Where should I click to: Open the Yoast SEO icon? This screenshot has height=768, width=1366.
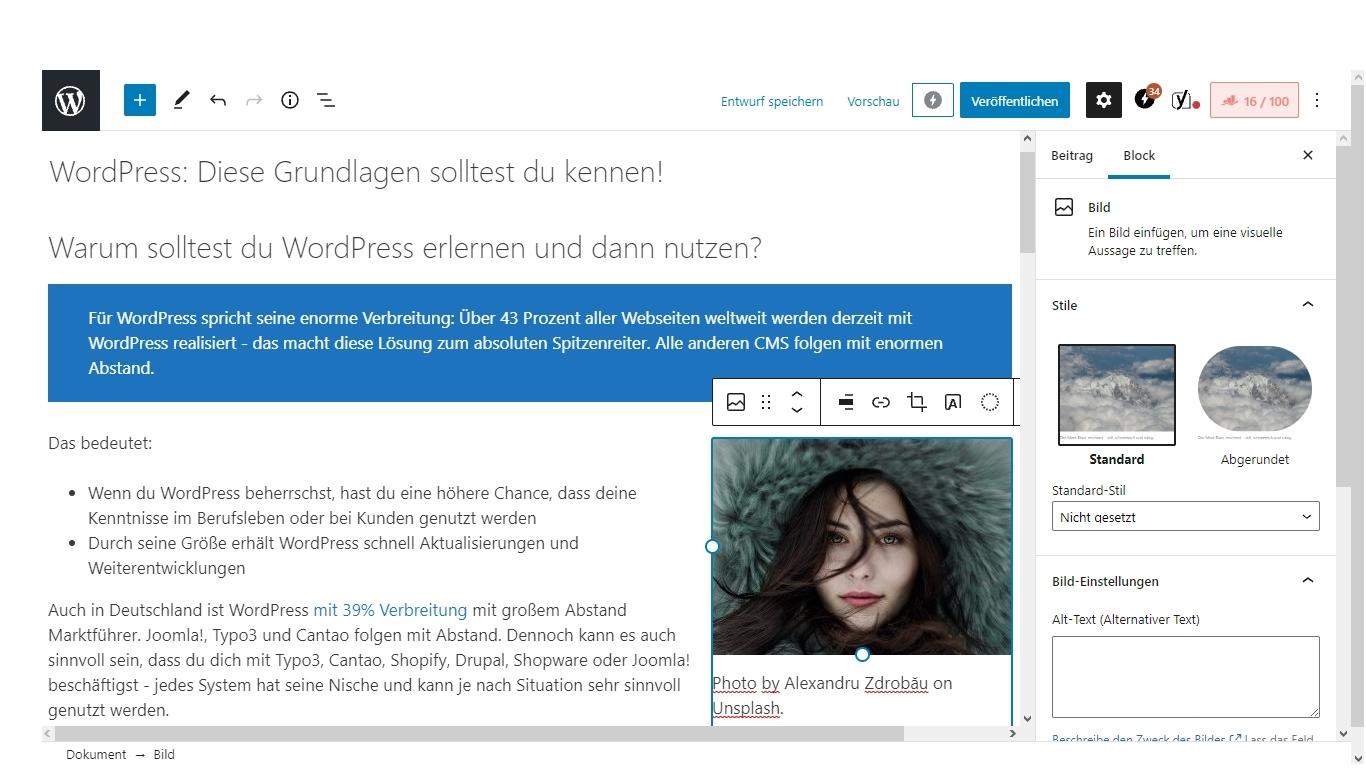pos(1185,100)
